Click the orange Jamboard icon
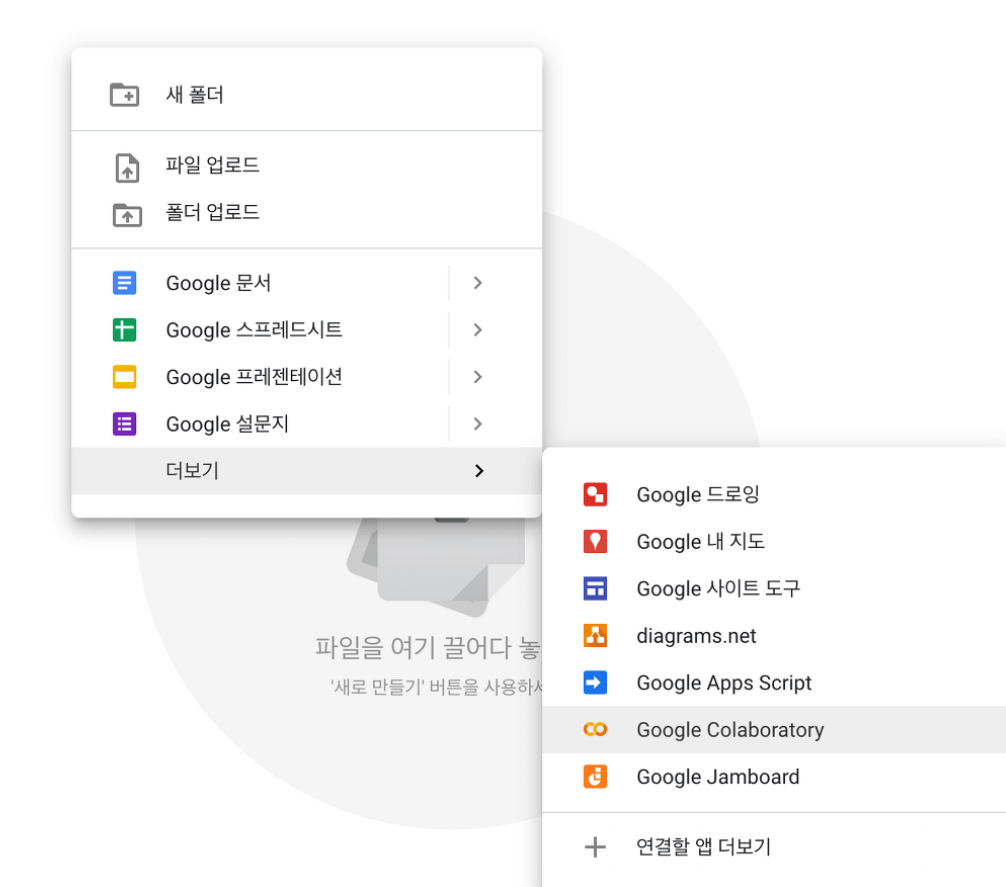1006x887 pixels. pyautogui.click(x=595, y=777)
